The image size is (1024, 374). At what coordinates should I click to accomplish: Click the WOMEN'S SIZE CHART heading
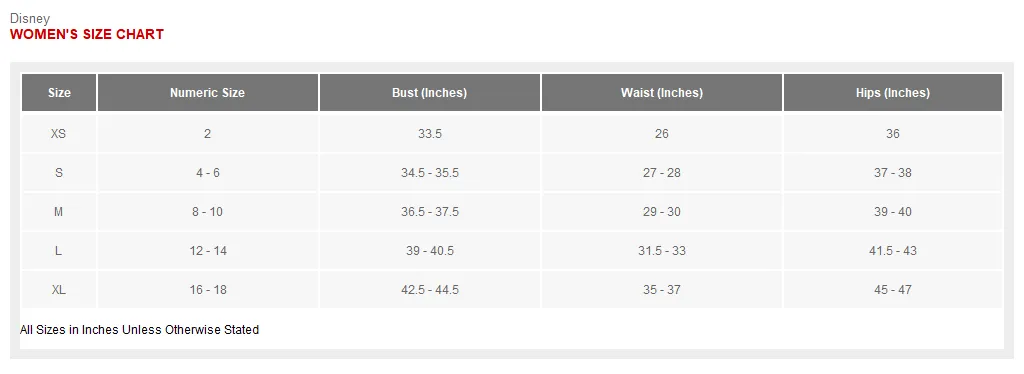(87, 35)
